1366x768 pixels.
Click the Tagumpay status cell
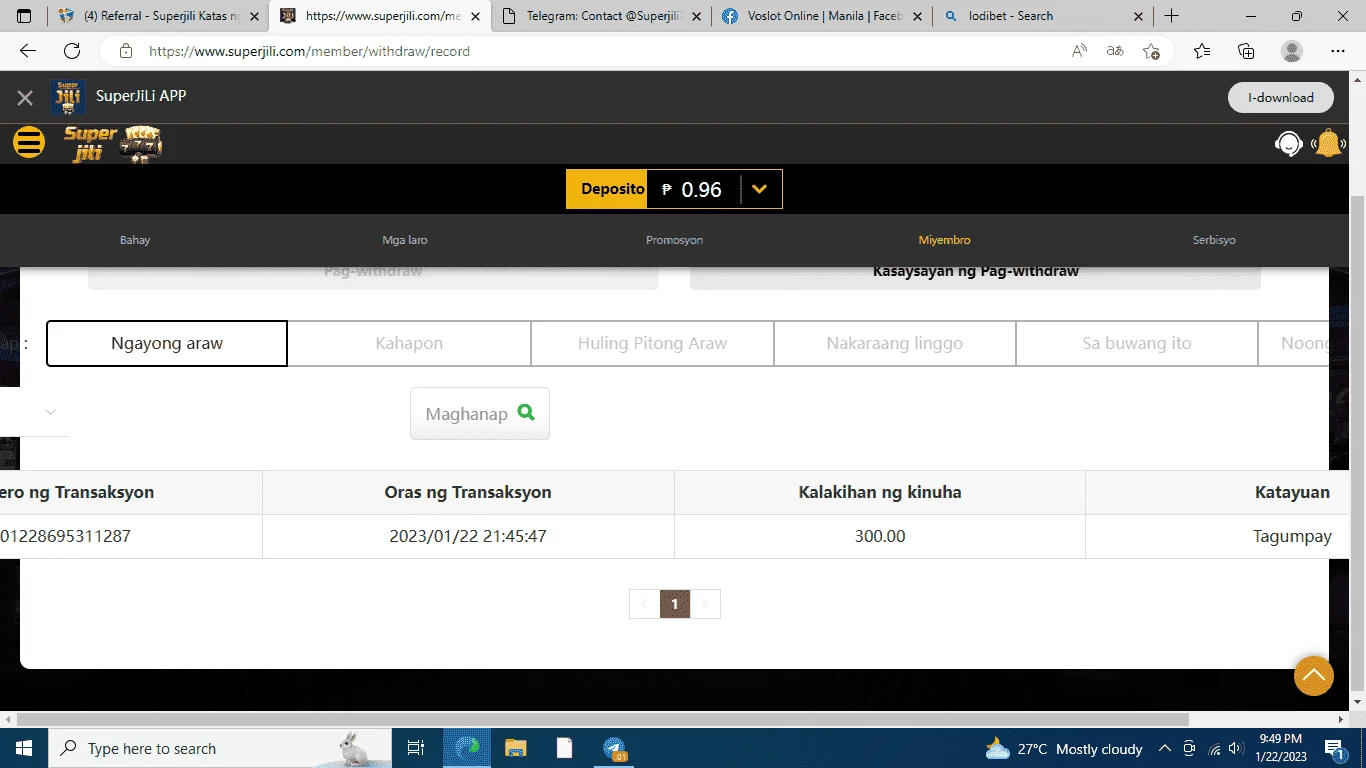pyautogui.click(x=1292, y=536)
